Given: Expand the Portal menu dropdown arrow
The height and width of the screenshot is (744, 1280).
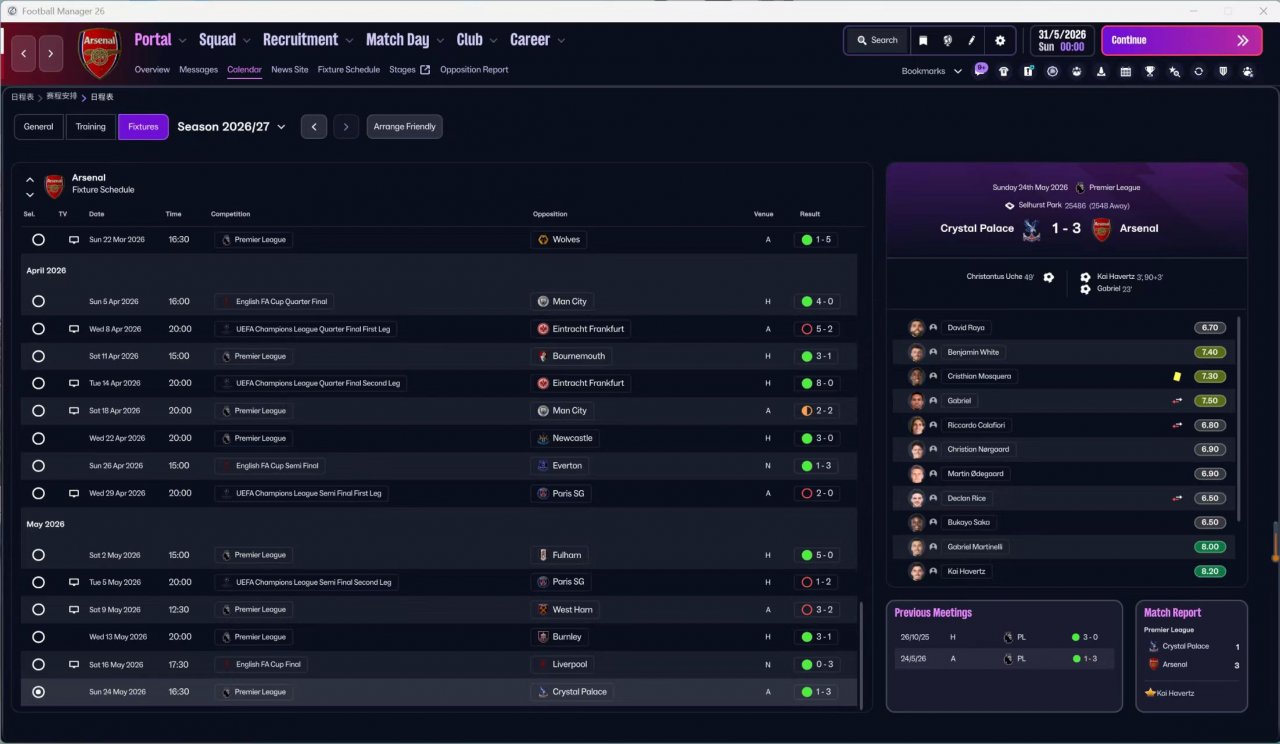Looking at the screenshot, I should pyautogui.click(x=182, y=41).
